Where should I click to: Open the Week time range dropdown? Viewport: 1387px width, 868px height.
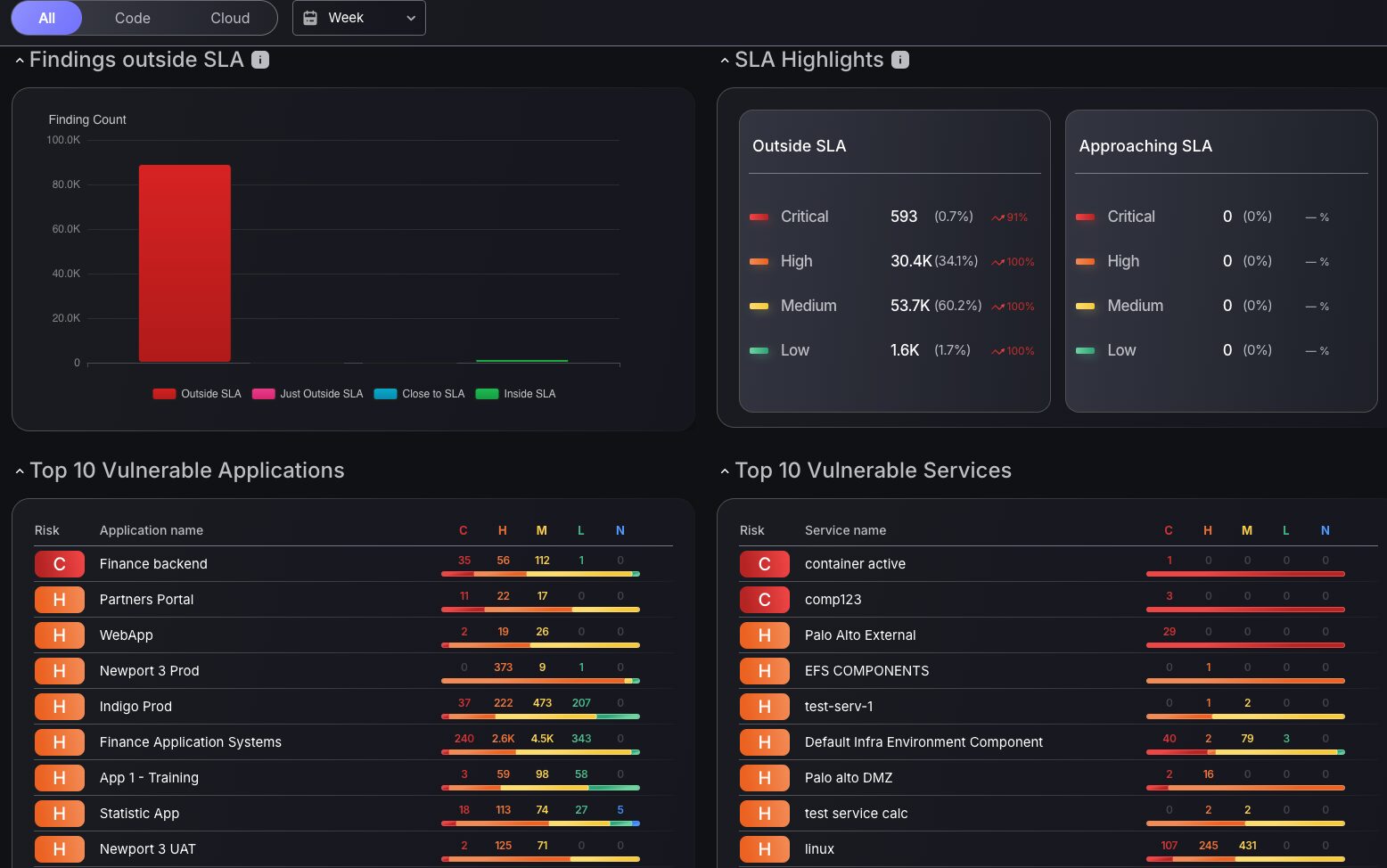(359, 18)
